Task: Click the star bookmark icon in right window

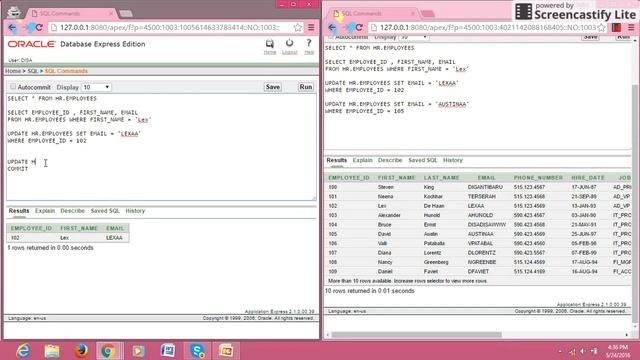Action: (x=602, y=27)
